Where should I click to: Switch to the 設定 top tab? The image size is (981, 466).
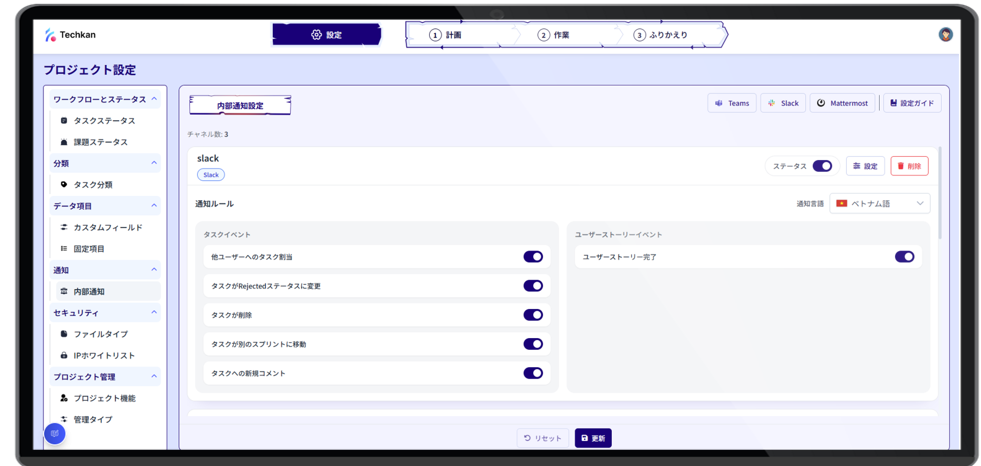point(326,35)
